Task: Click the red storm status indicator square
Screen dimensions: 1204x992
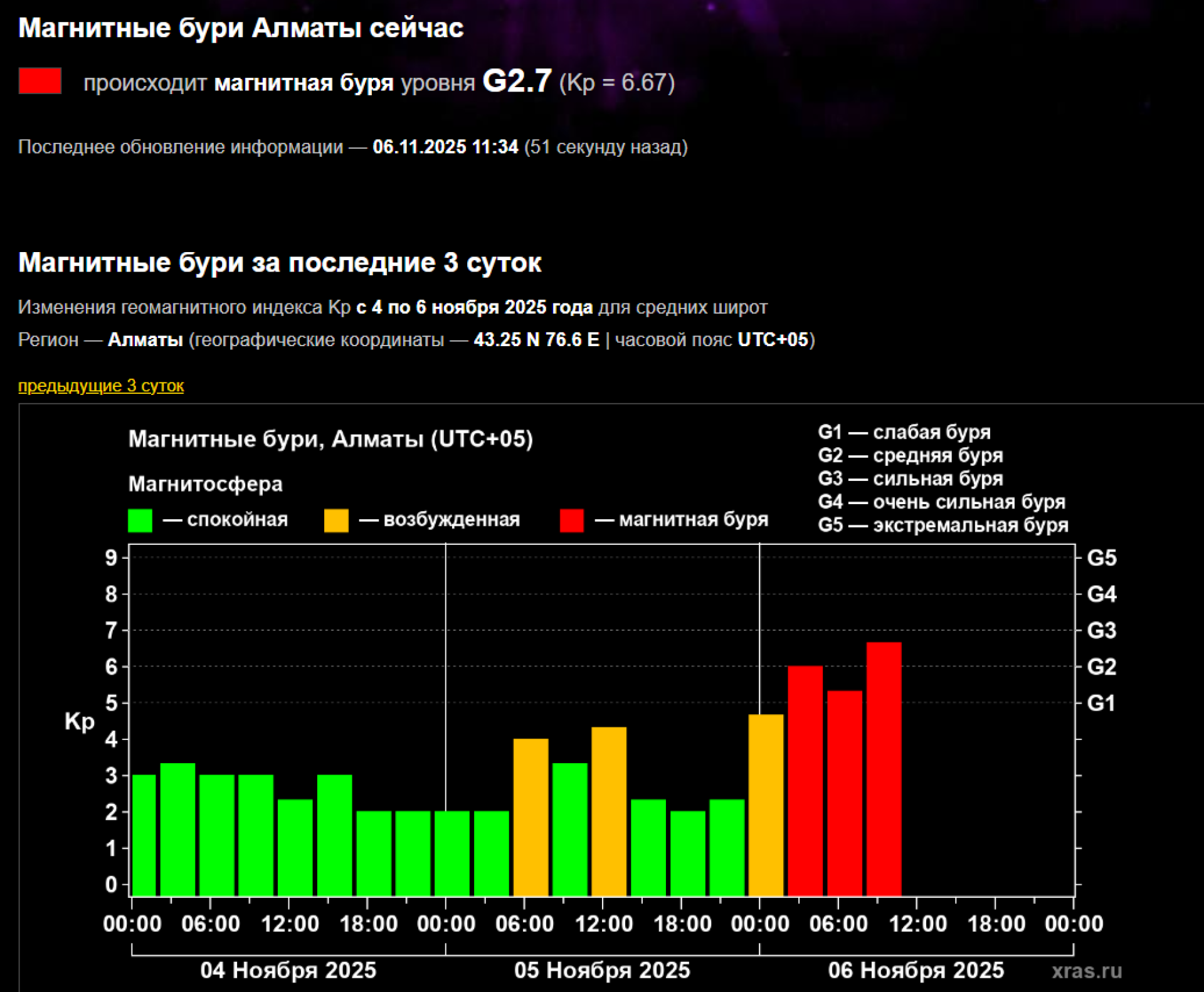Action: pyautogui.click(x=40, y=81)
